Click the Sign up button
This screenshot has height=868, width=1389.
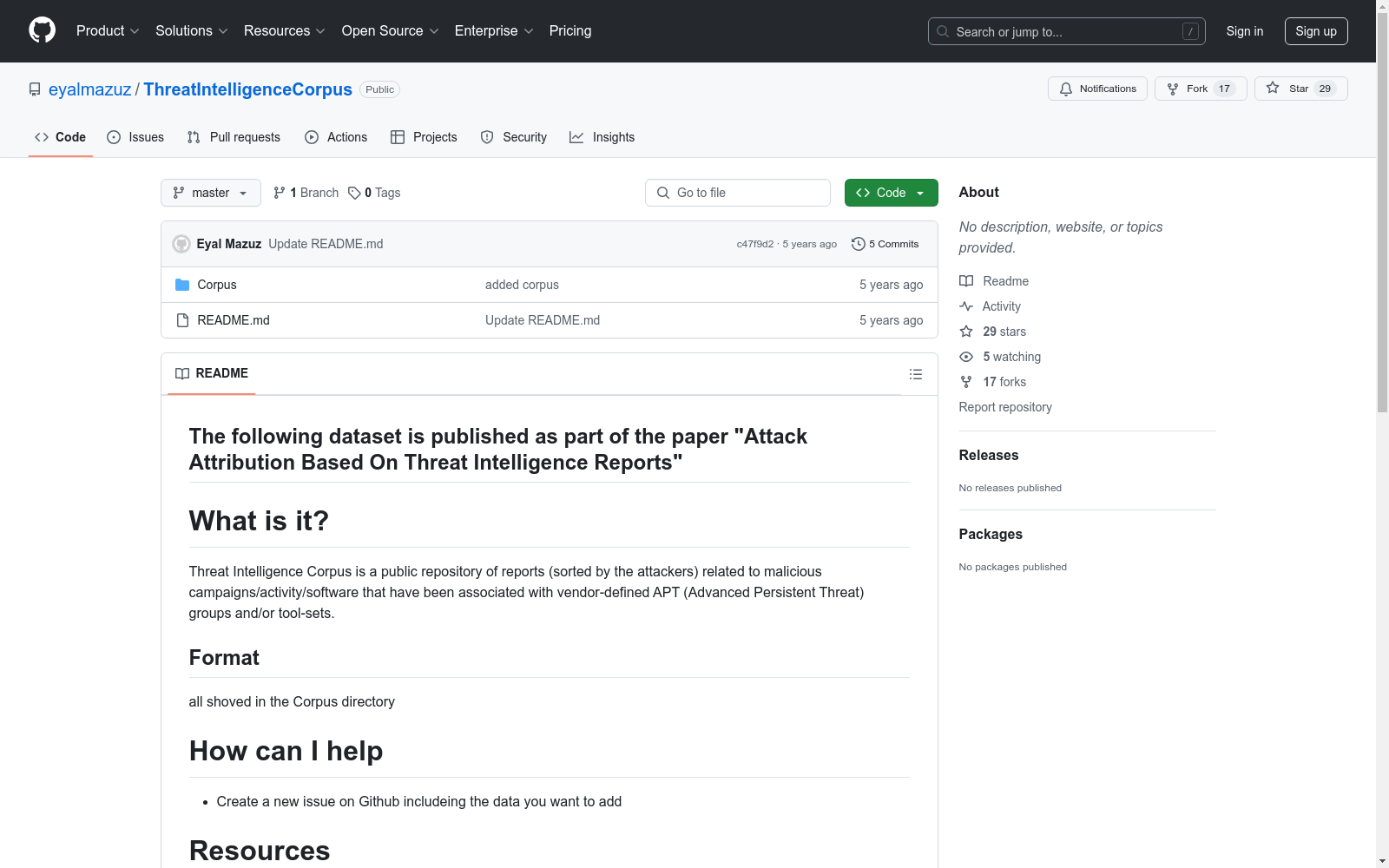pyautogui.click(x=1316, y=31)
